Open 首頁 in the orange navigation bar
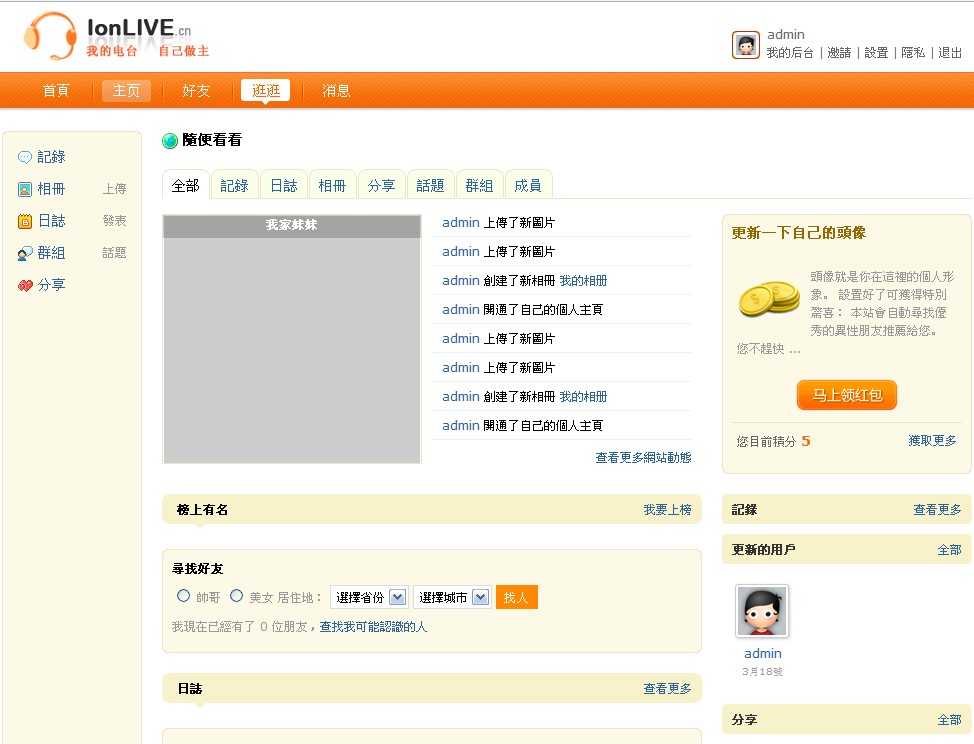974x744 pixels. [56, 91]
